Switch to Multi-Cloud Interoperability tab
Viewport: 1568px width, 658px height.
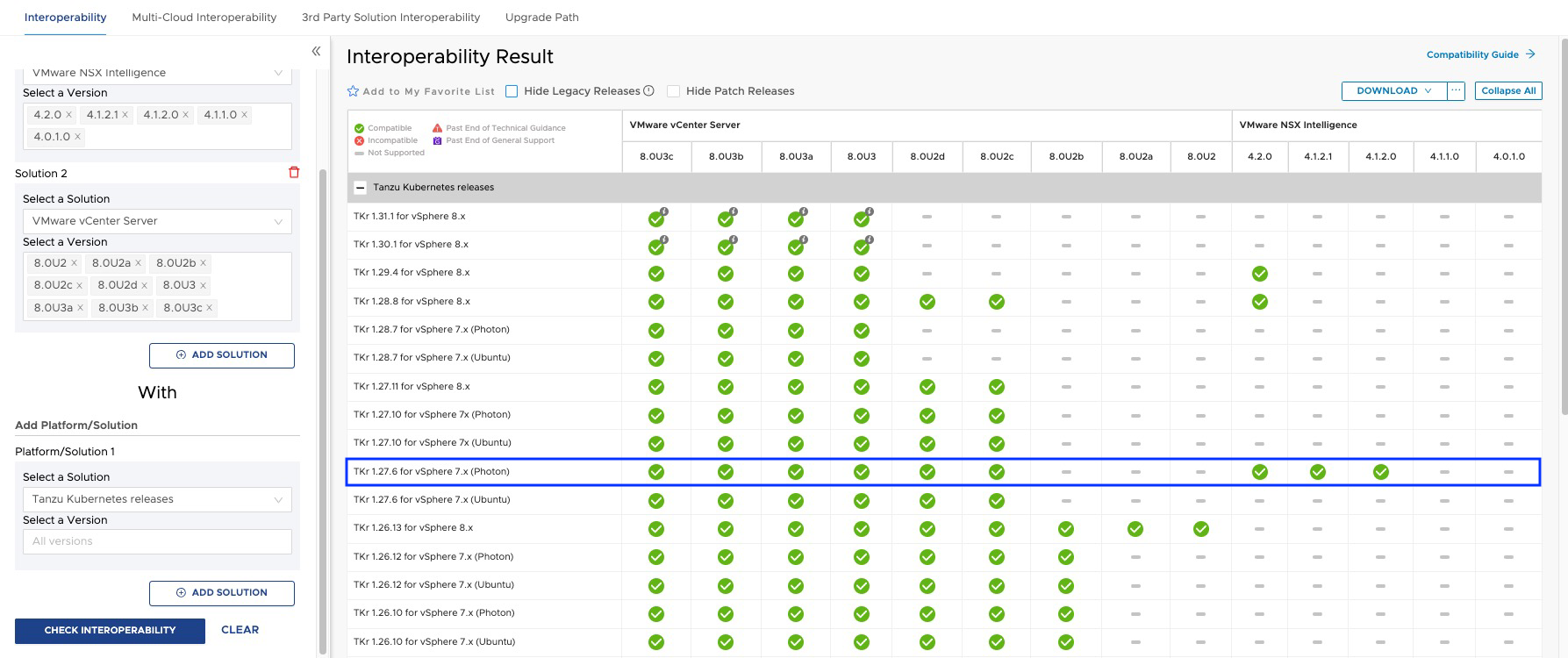(x=204, y=18)
